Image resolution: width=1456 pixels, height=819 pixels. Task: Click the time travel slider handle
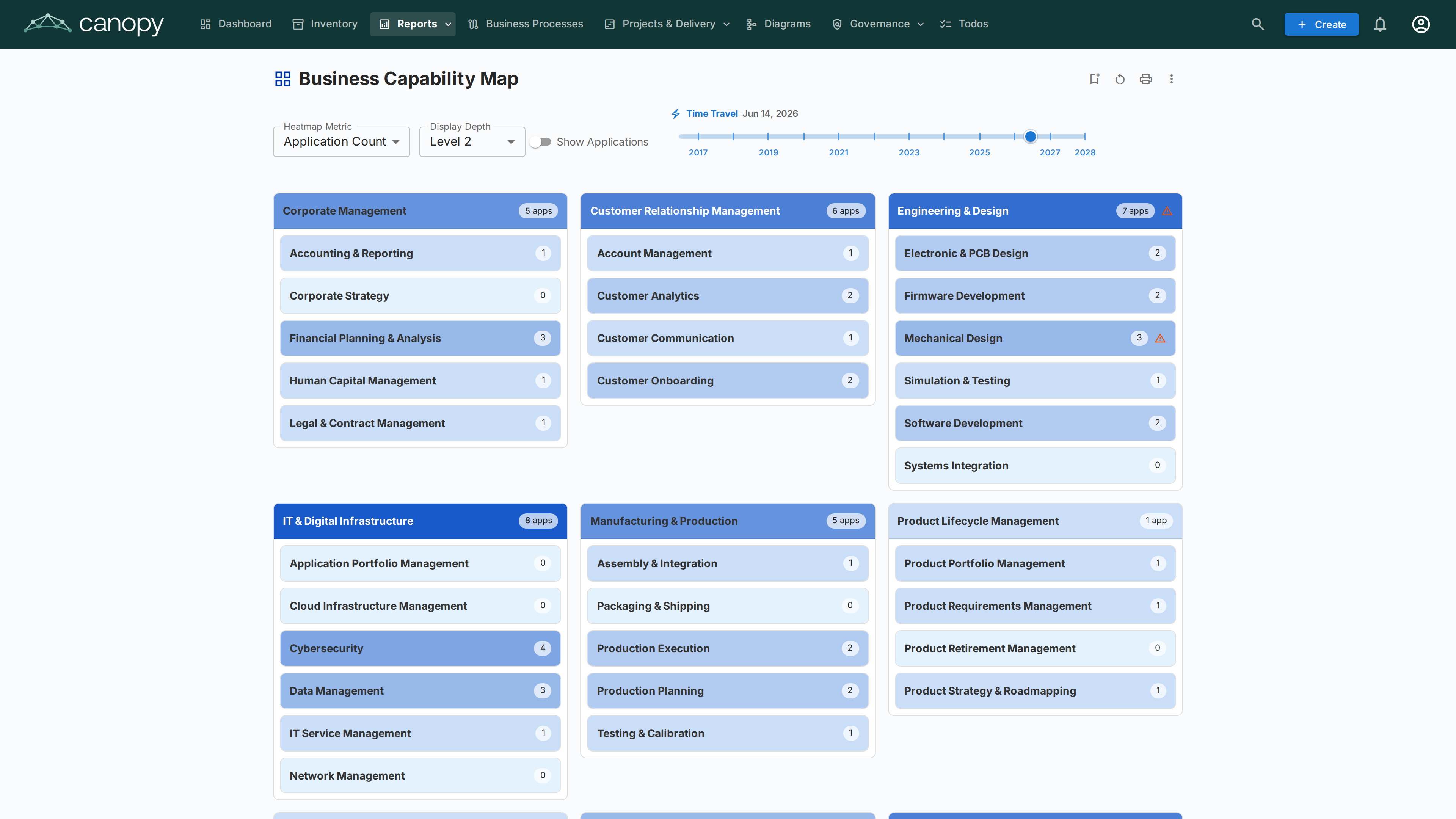coord(1031,136)
